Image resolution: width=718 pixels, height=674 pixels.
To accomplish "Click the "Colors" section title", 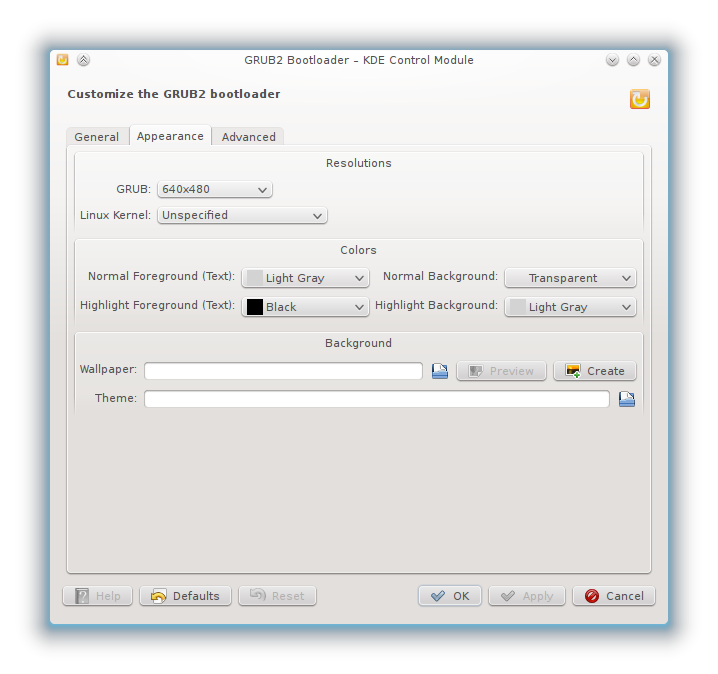I will click(359, 250).
